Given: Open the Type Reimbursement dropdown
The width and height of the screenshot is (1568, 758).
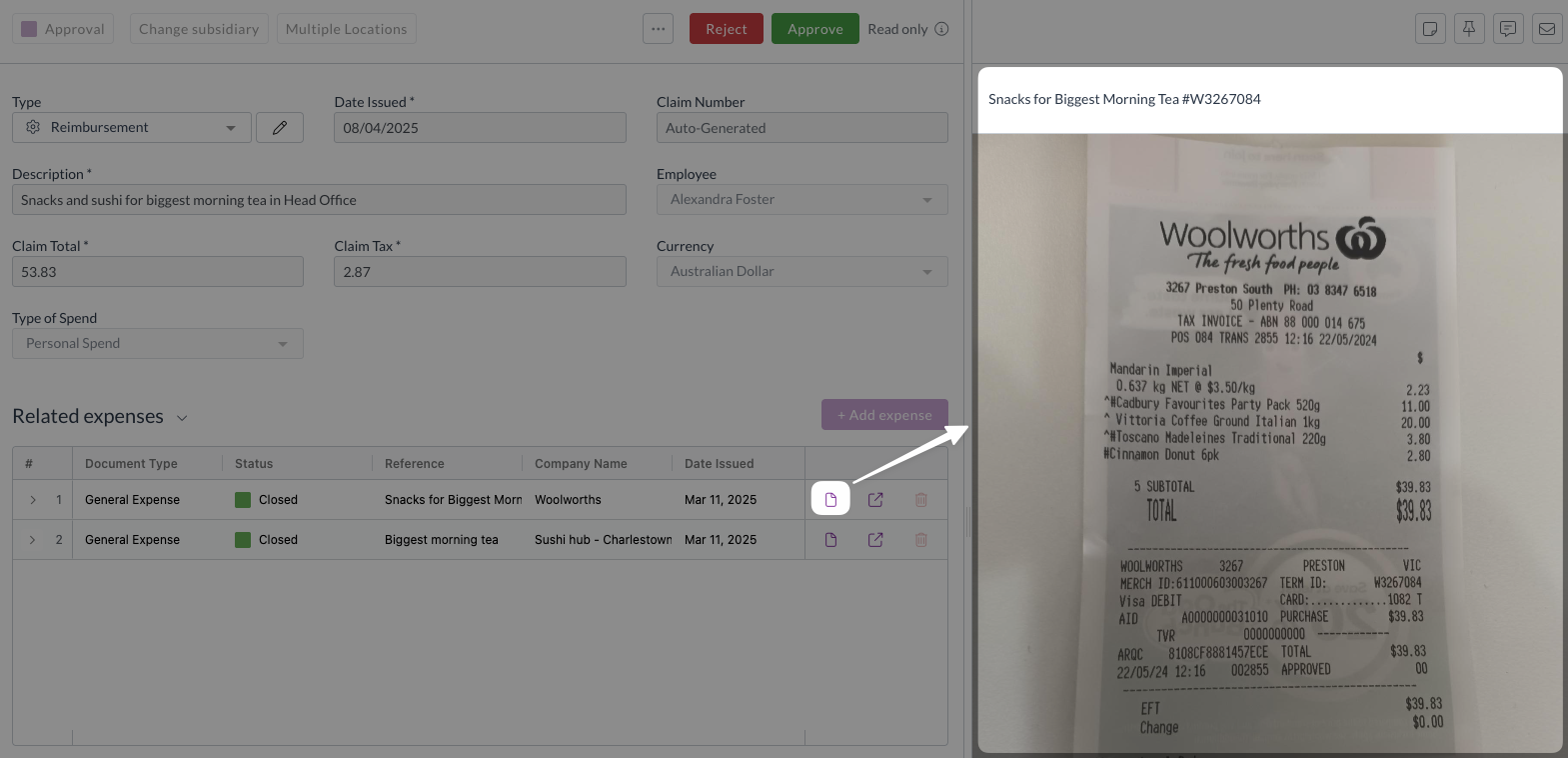Looking at the screenshot, I should click(x=132, y=127).
